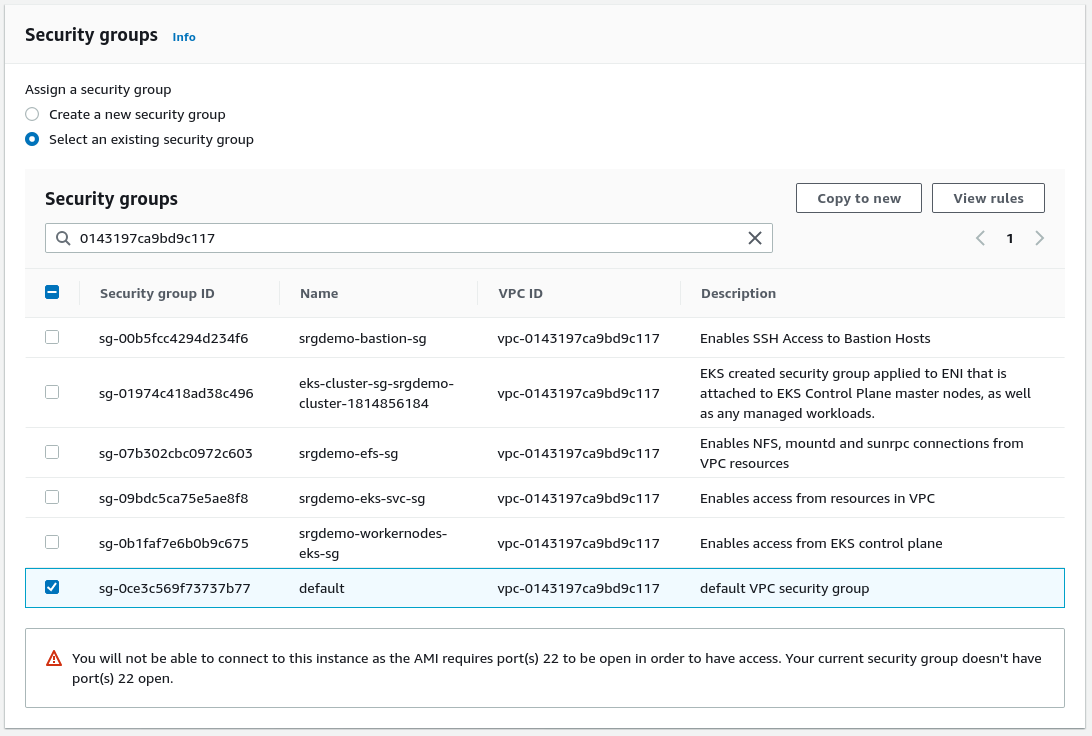Click page number 1 in pagination
The height and width of the screenshot is (736, 1092).
coord(1010,238)
